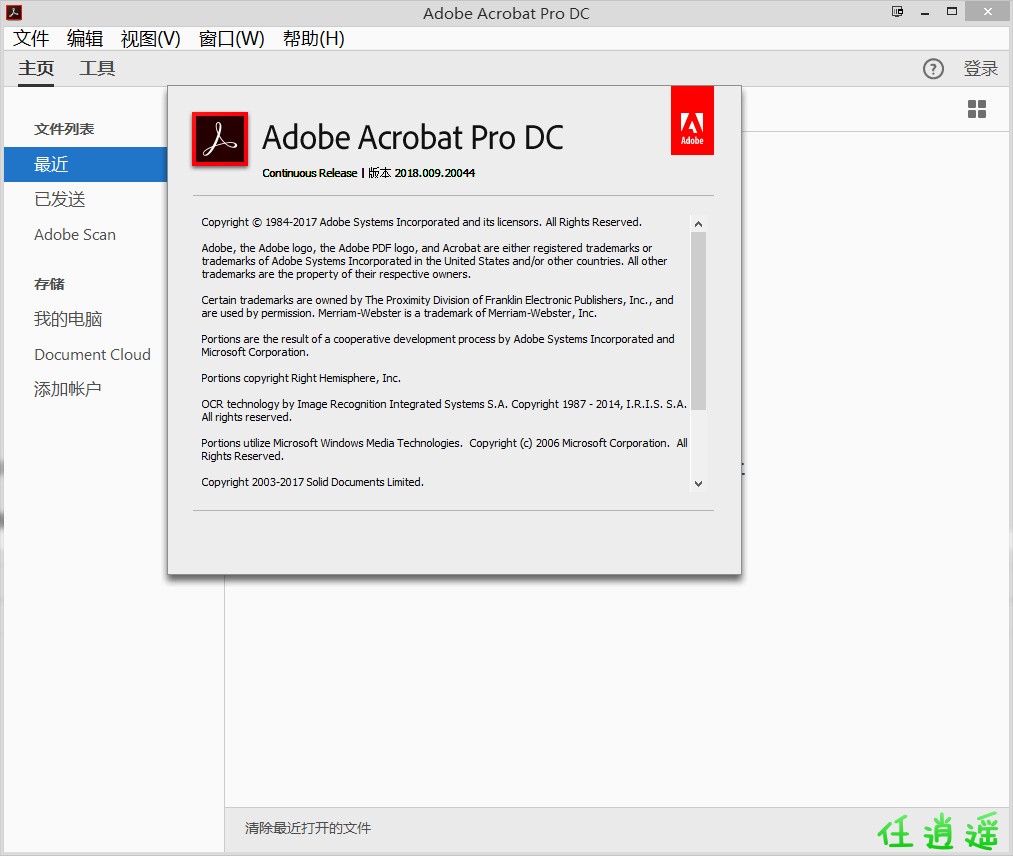This screenshot has width=1013, height=856.
Task: Click the red Adobe logo badge
Action: pos(692,121)
